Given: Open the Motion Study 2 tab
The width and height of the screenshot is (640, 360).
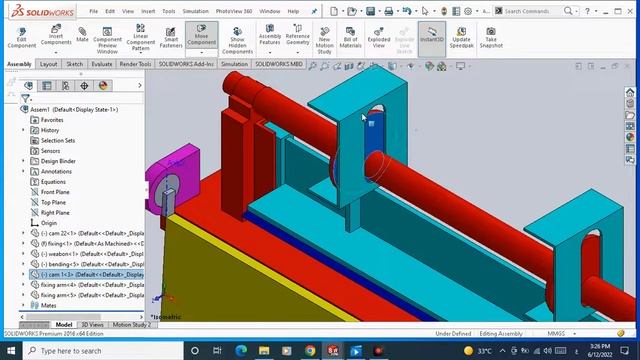Looking at the screenshot, I should pos(131,325).
